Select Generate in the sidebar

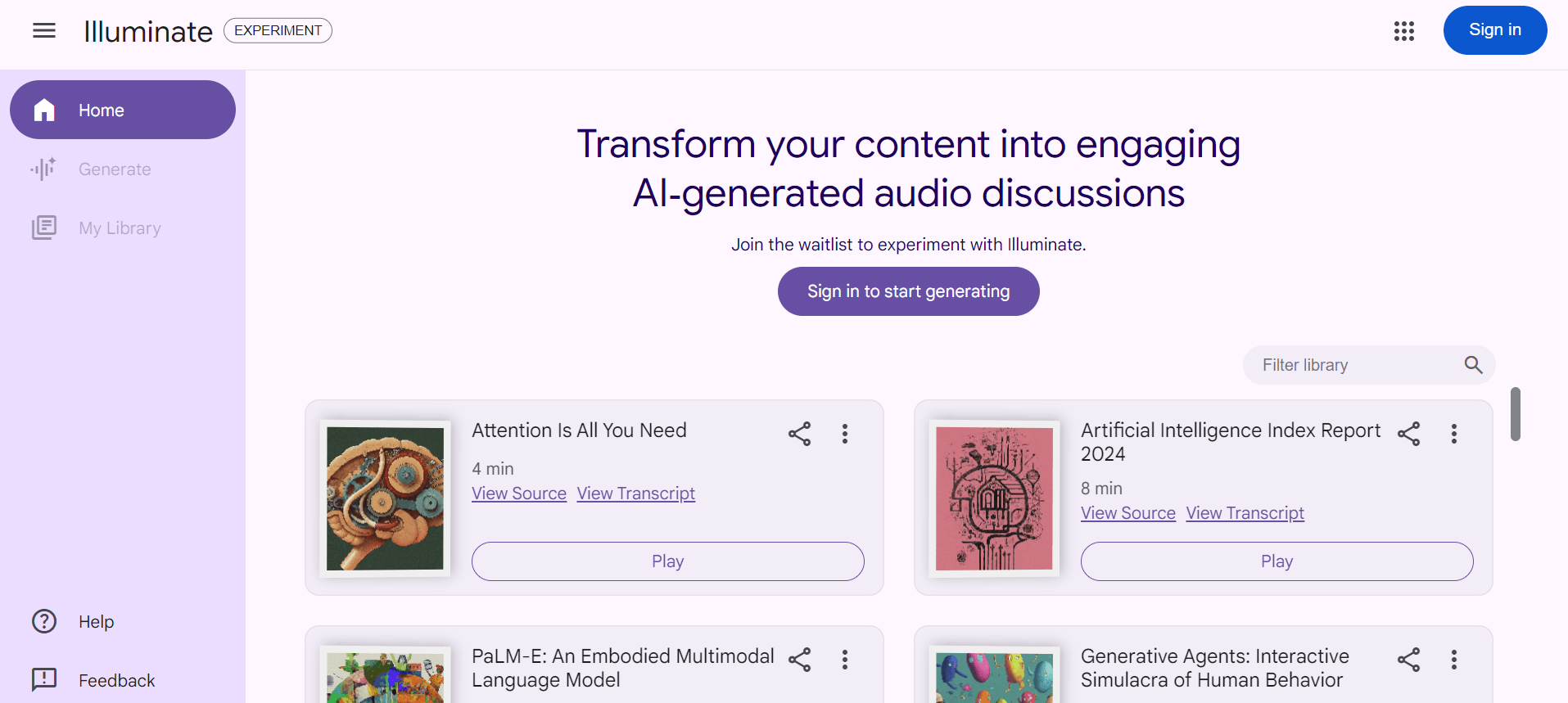(x=123, y=169)
